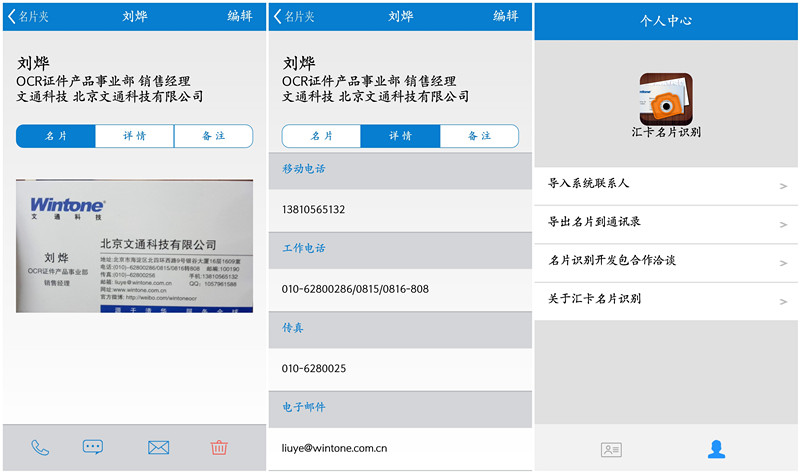This screenshot has width=800, height=473.
Task: Open the Wintone business card photo
Action: pos(135,246)
